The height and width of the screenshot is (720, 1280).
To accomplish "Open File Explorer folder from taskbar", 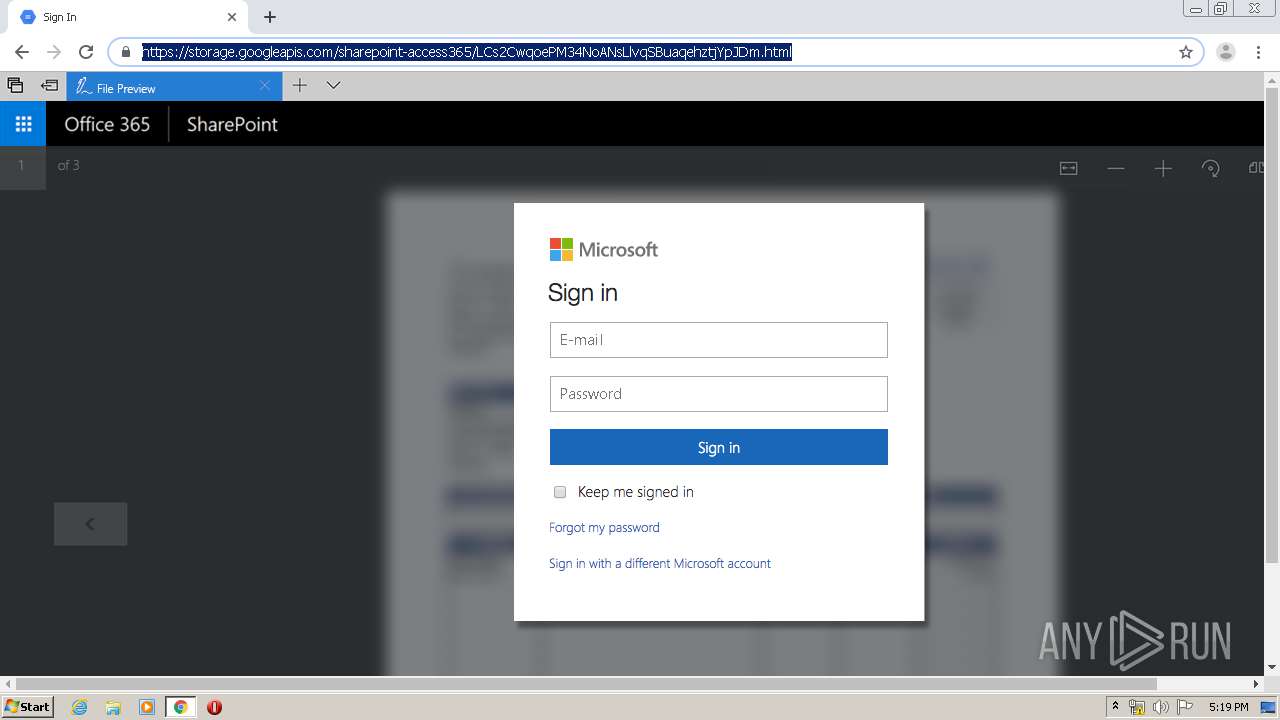I will coord(113,706).
